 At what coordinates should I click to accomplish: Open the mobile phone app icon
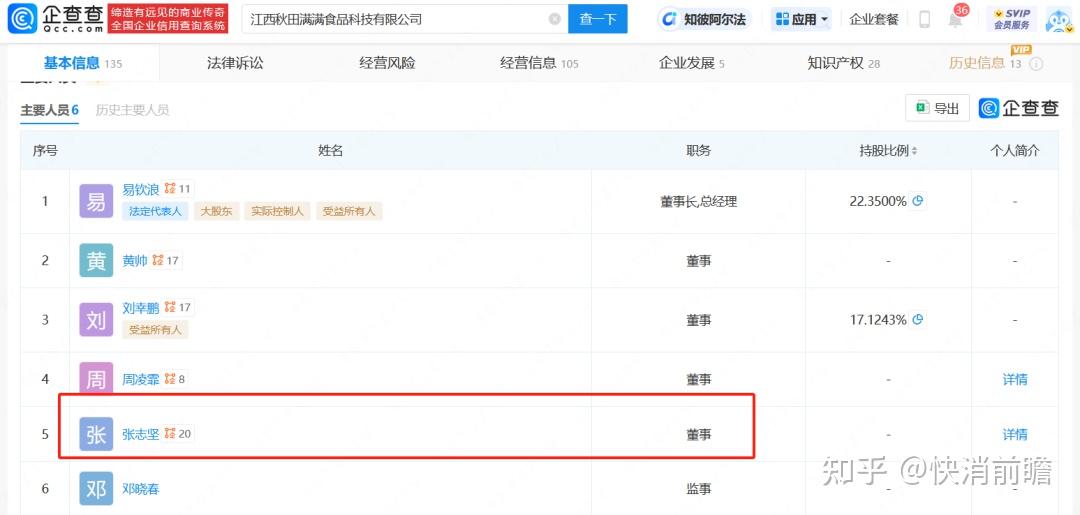tap(925, 19)
